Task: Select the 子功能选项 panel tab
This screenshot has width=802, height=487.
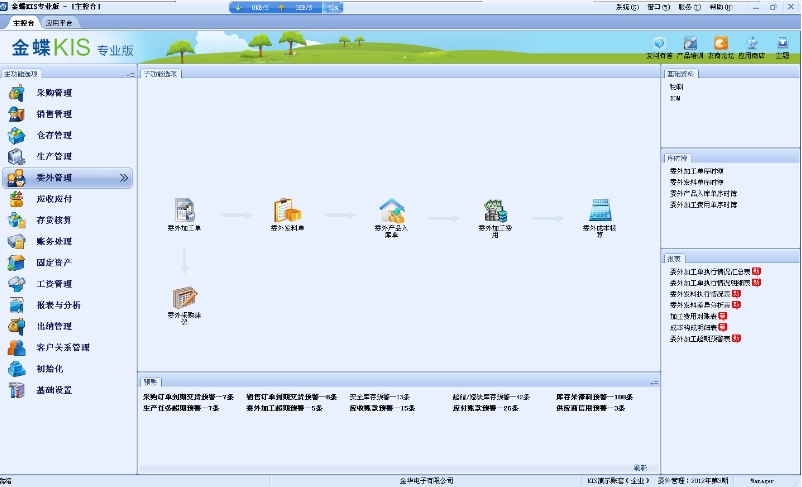Action: tap(161, 74)
